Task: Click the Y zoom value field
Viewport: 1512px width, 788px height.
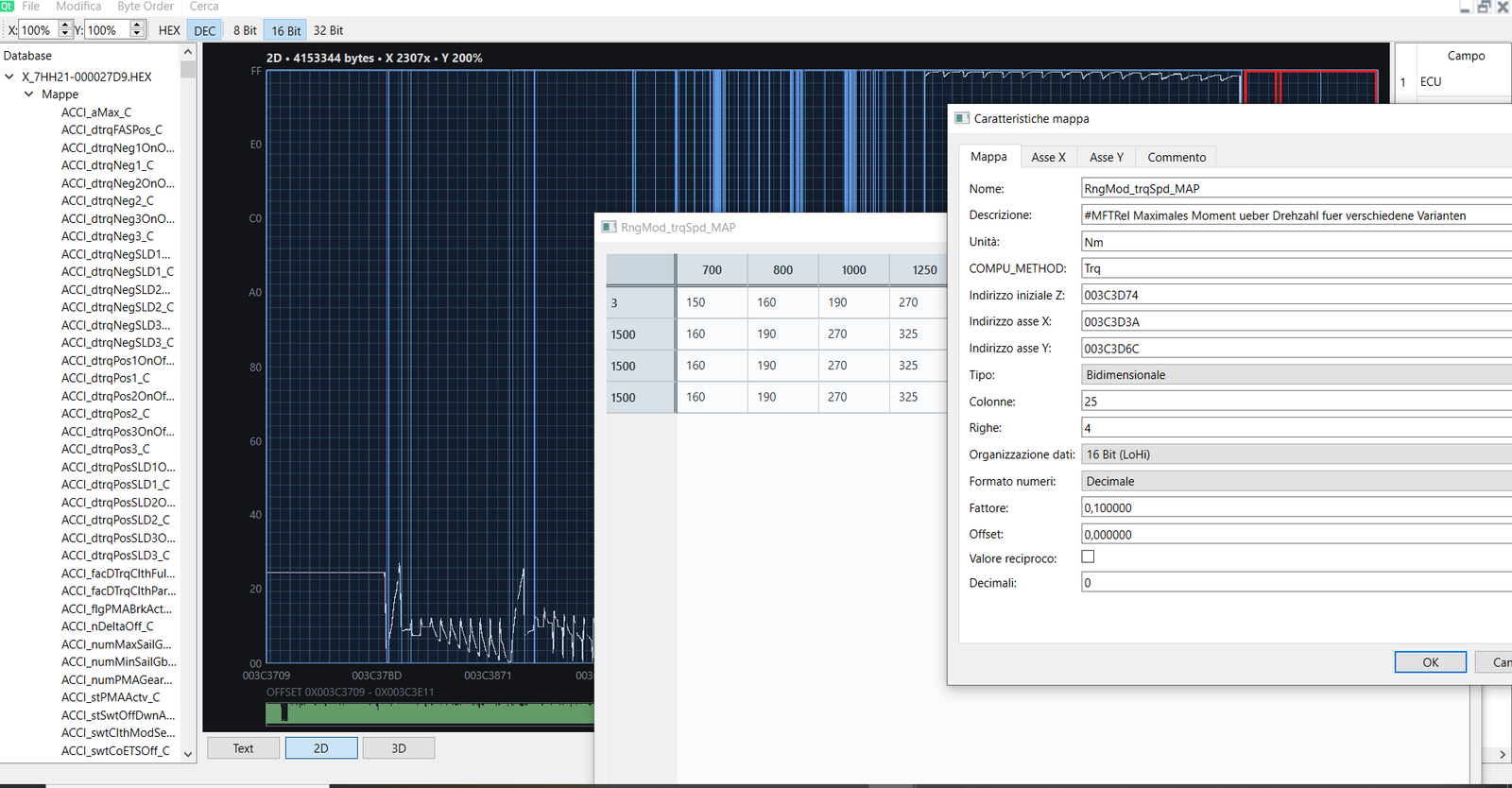Action: coord(108,30)
